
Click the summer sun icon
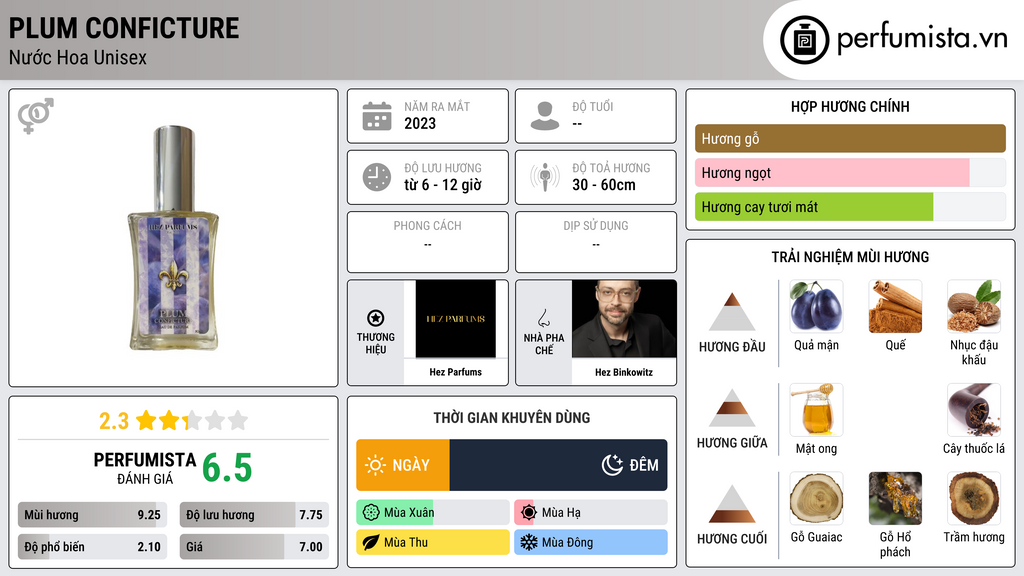point(529,513)
